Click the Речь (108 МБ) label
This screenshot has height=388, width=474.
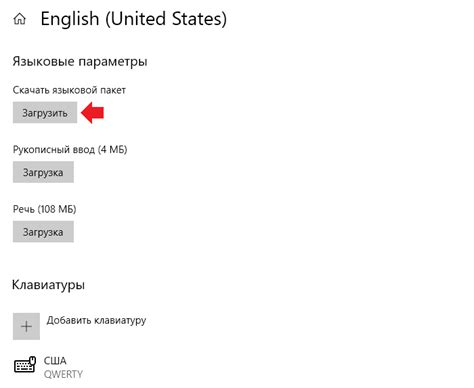click(45, 209)
